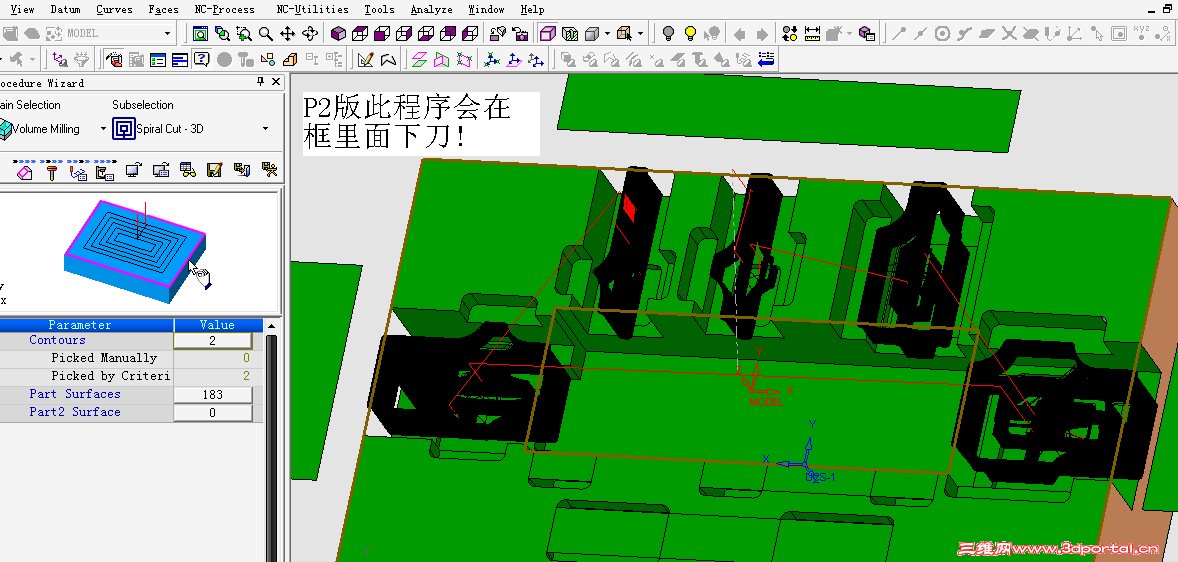The width and height of the screenshot is (1178, 562).
Task: Click the Part Surfaces value 183 field
Action: click(213, 394)
